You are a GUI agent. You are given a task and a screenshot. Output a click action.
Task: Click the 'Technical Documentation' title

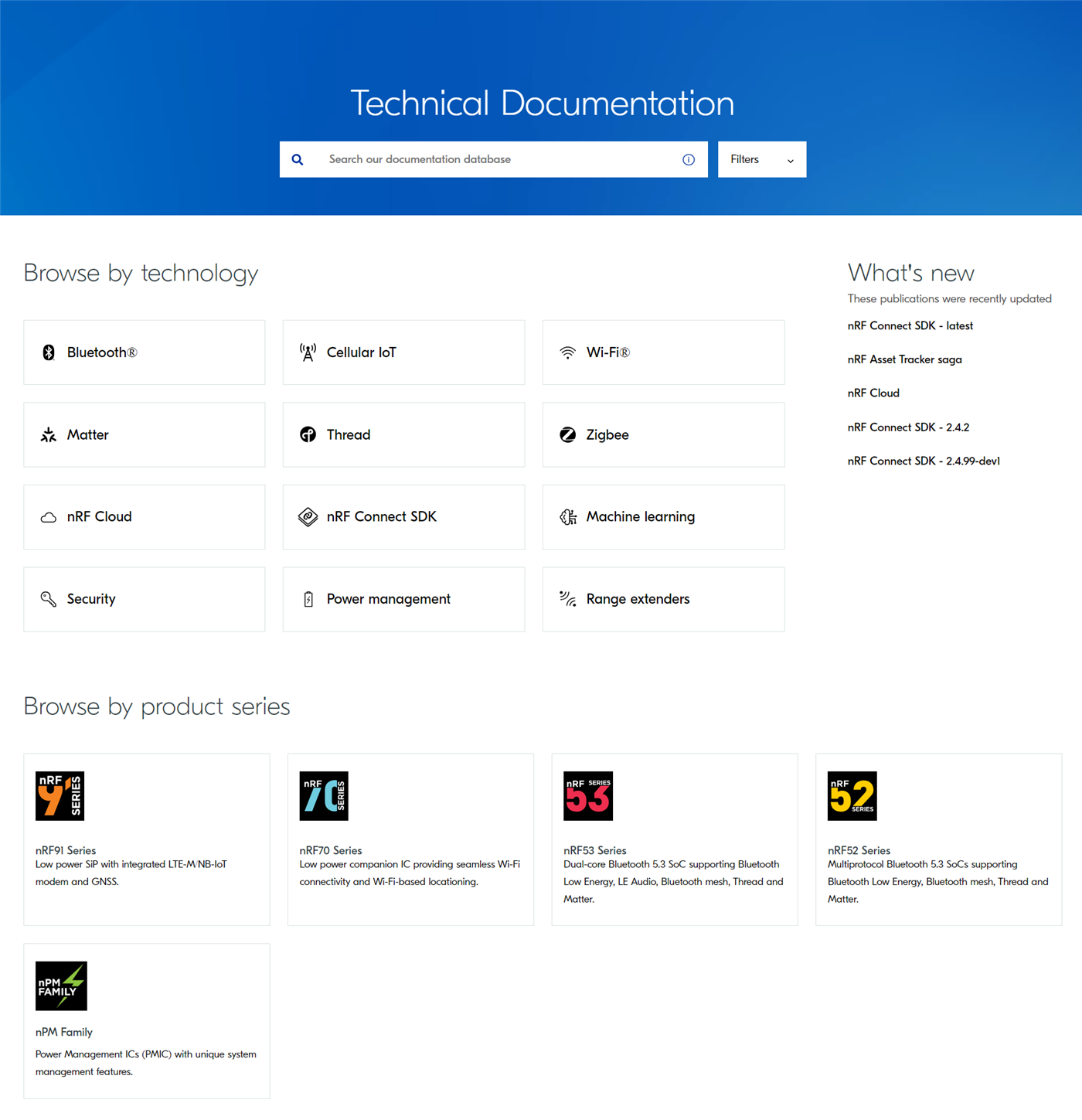point(543,104)
